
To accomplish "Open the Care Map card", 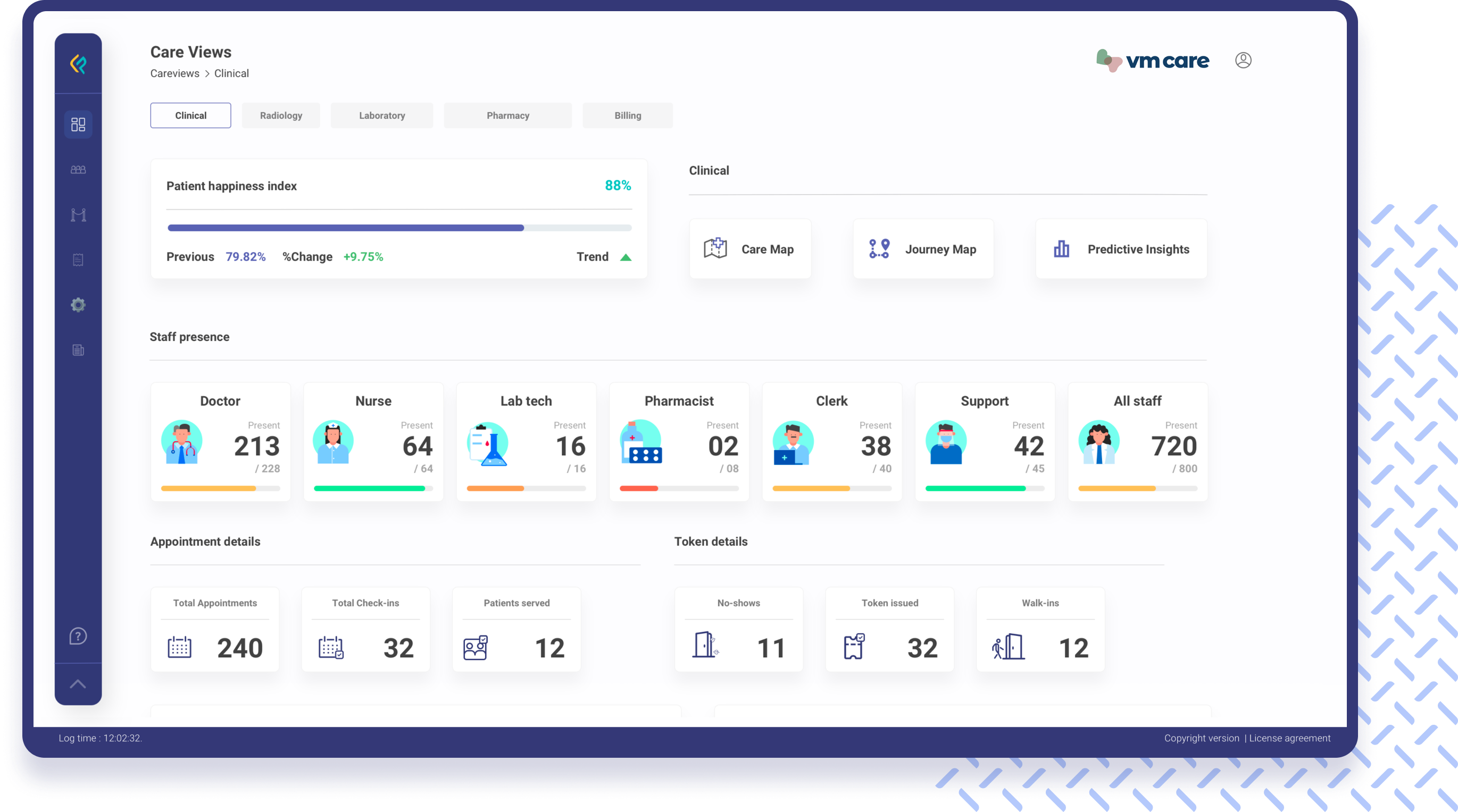I will [x=750, y=249].
